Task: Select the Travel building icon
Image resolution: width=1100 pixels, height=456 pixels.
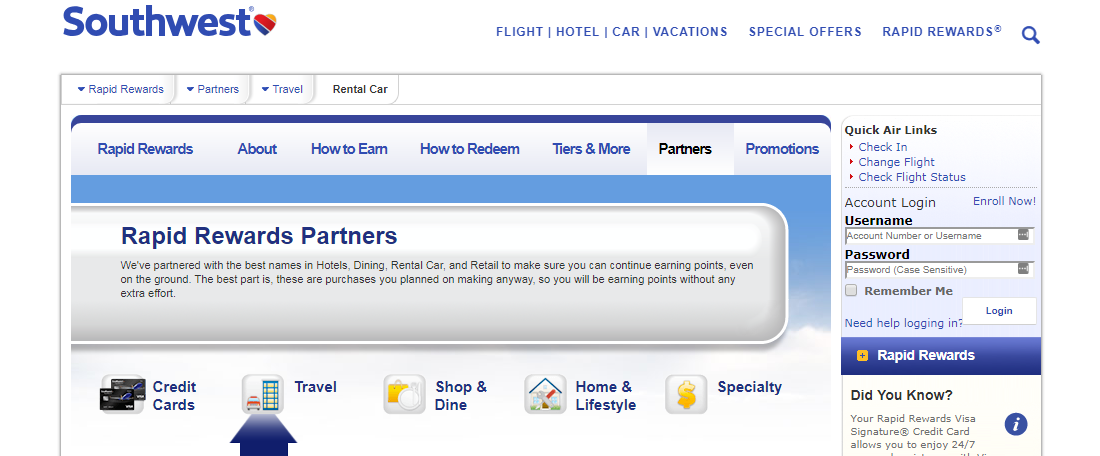Action: pos(262,394)
